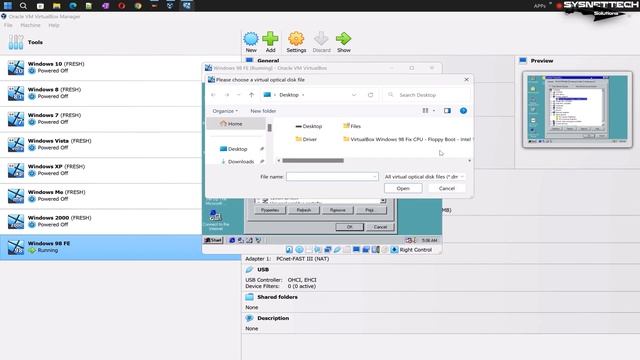
Task: Click the hard disk activity icon in VM status bar
Action: click(x=289, y=250)
